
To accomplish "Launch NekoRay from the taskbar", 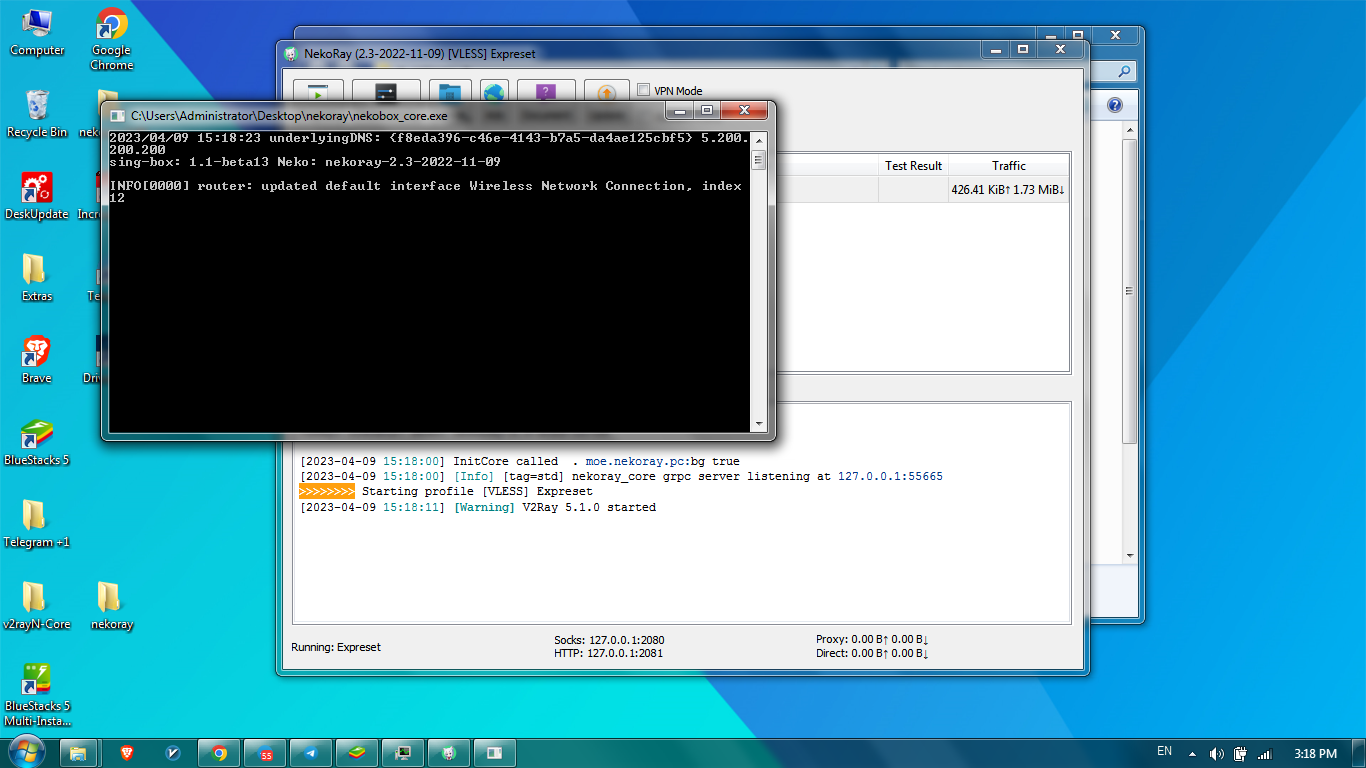I will pyautogui.click(x=448, y=753).
